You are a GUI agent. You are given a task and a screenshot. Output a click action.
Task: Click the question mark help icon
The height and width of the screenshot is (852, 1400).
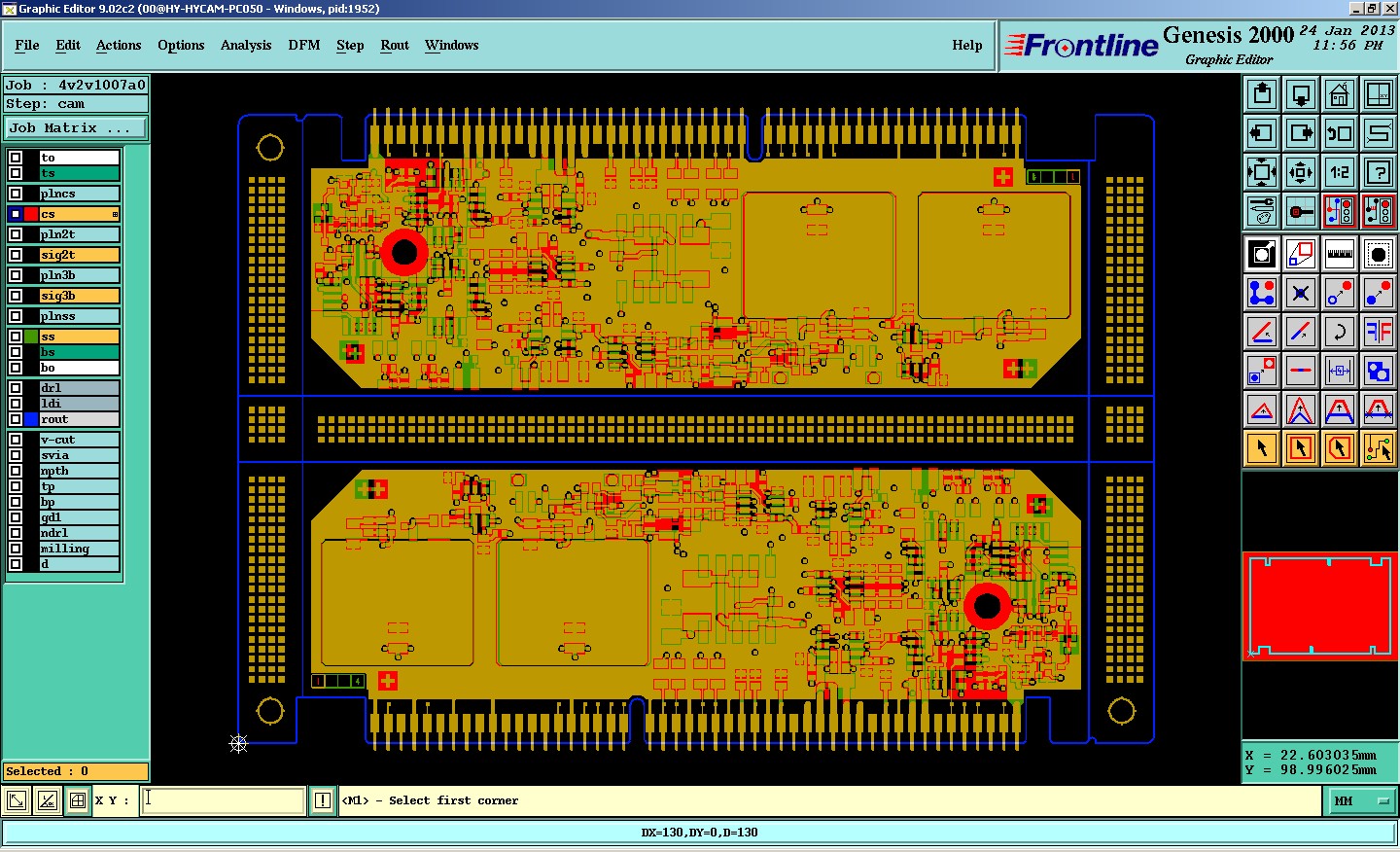tap(1379, 172)
